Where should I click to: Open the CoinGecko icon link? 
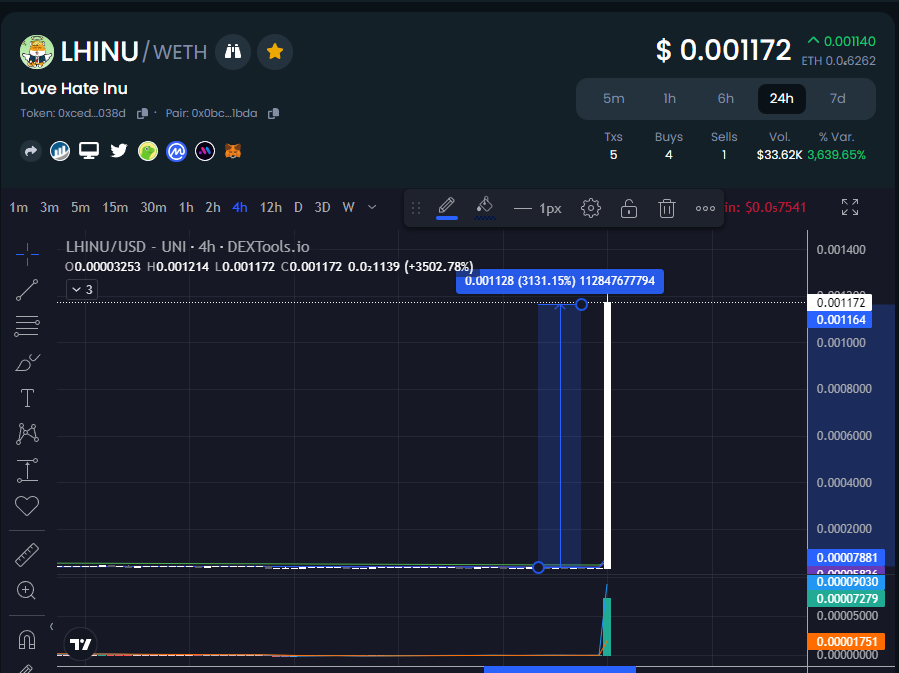(x=148, y=151)
